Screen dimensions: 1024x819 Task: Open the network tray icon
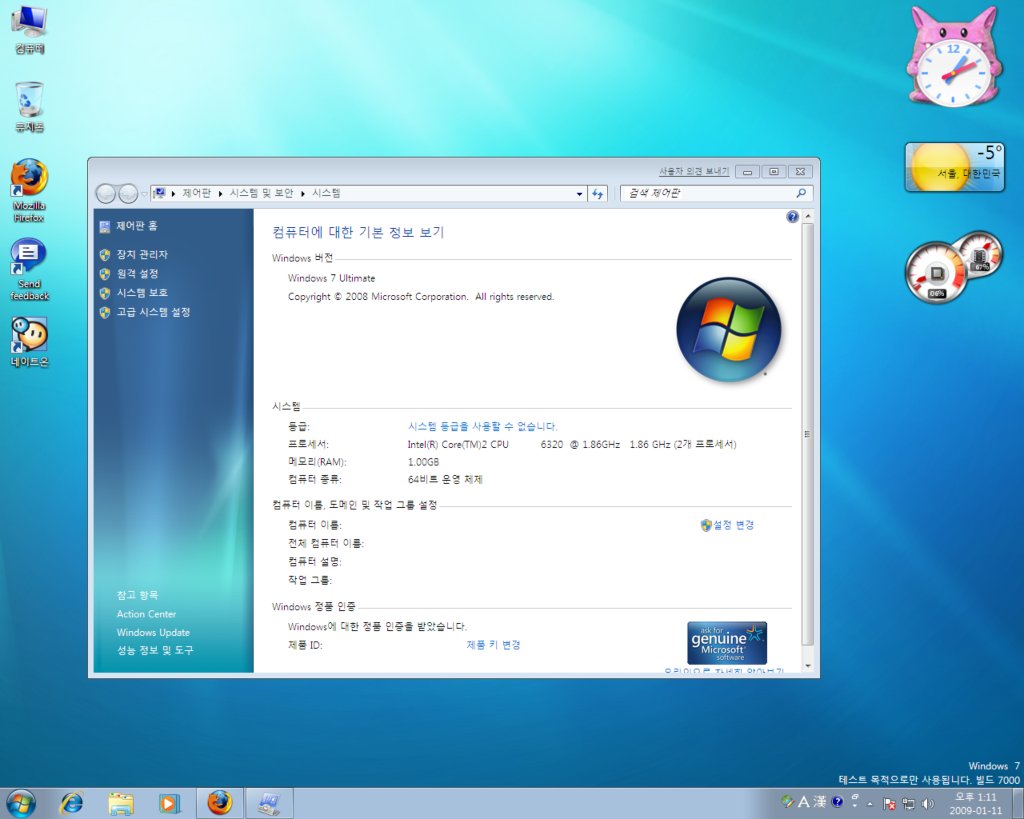[908, 803]
